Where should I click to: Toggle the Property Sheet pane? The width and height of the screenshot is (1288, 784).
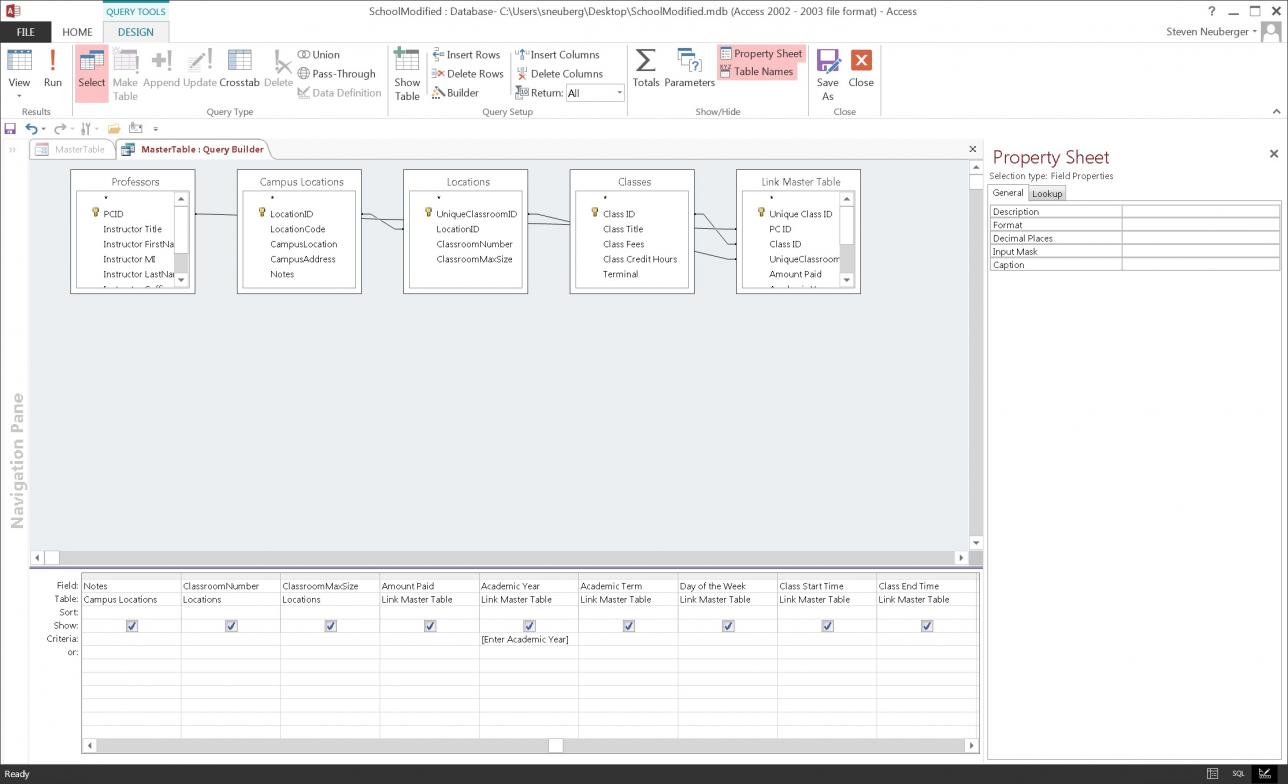pyautogui.click(x=760, y=54)
